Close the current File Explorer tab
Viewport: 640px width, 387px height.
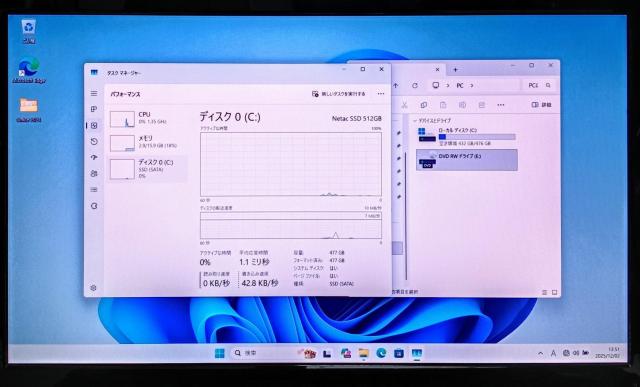438,69
